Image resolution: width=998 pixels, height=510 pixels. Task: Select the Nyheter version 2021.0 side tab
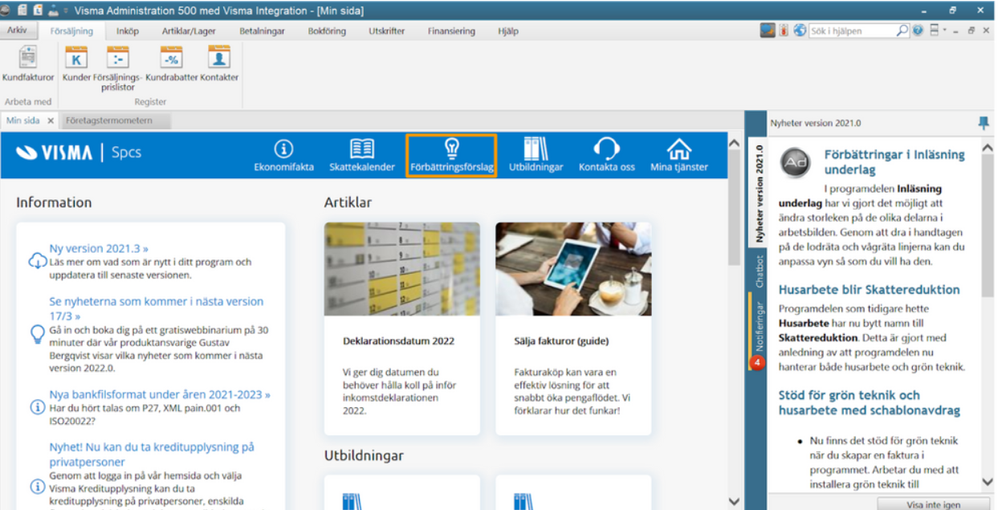(759, 194)
